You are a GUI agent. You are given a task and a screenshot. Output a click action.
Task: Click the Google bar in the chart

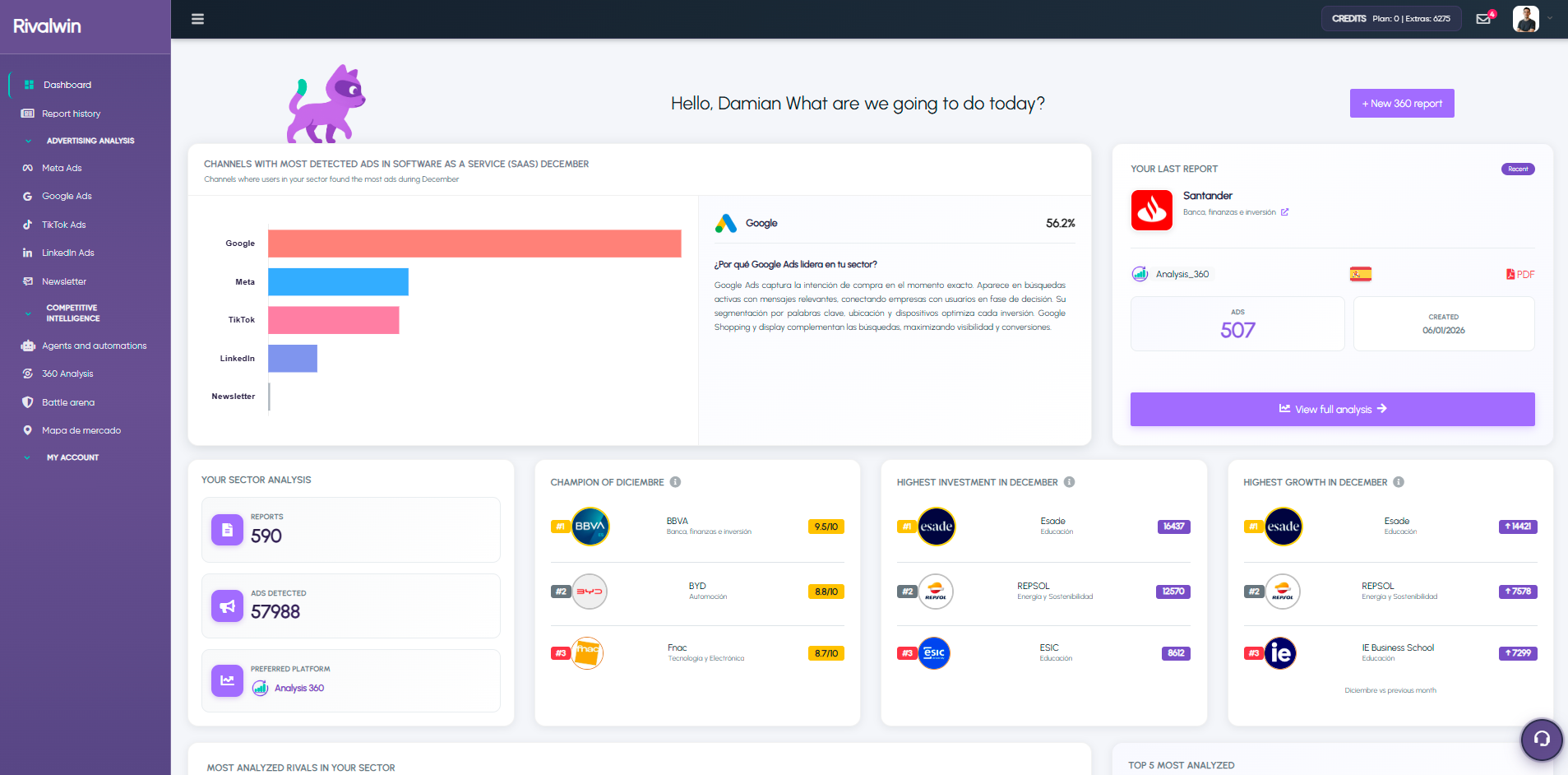474,244
